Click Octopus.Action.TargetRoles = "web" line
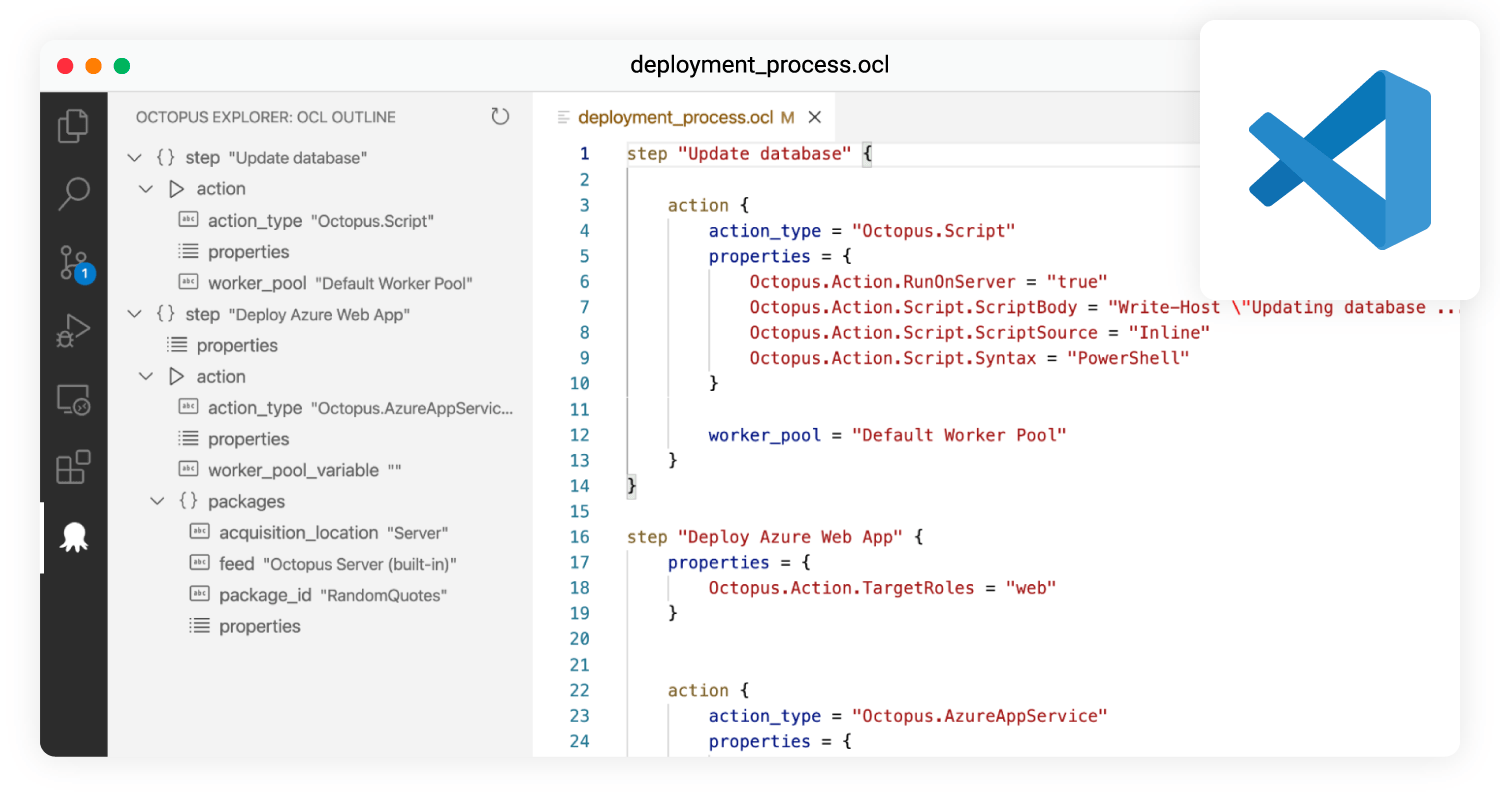The width and height of the screenshot is (1500, 800). [x=883, y=588]
